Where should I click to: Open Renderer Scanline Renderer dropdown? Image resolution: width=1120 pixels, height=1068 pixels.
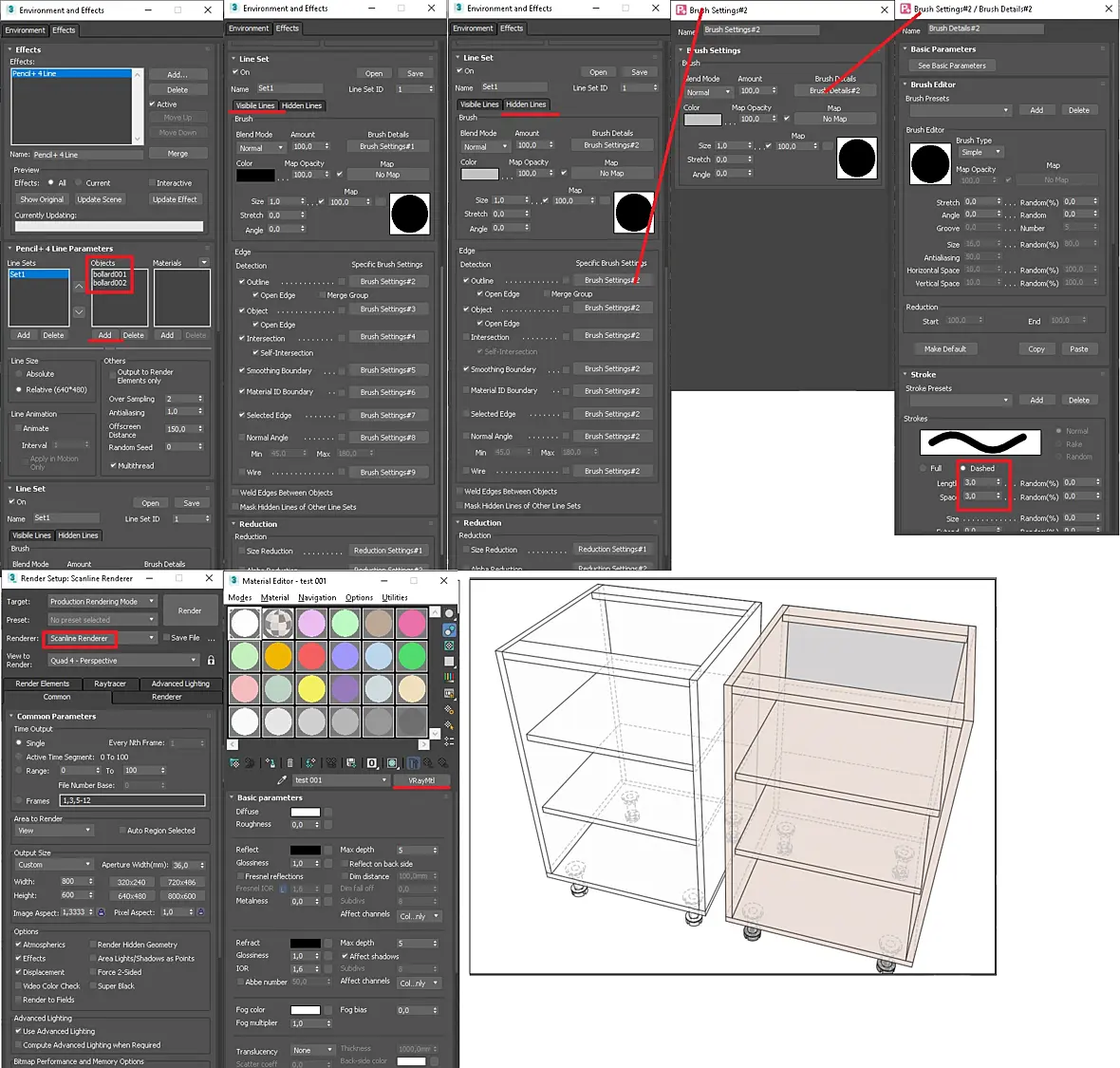pos(103,638)
